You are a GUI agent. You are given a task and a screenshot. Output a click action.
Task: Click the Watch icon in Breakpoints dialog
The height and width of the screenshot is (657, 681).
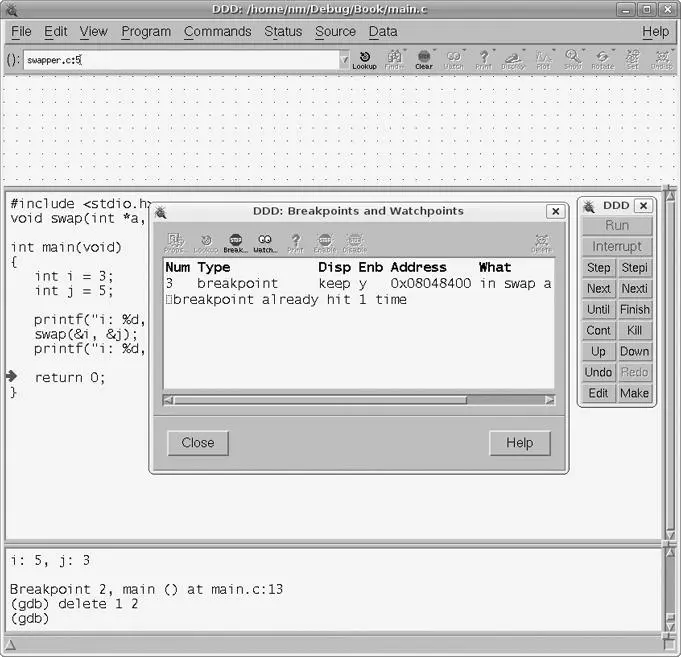[x=265, y=243]
